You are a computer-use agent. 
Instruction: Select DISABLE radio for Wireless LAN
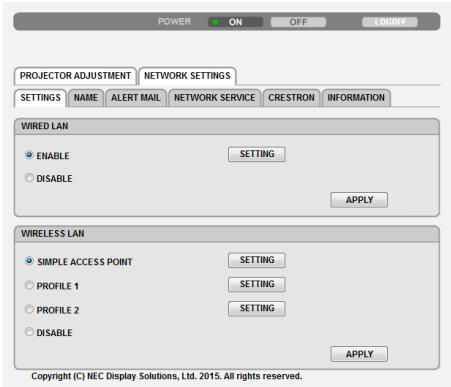click(29, 332)
